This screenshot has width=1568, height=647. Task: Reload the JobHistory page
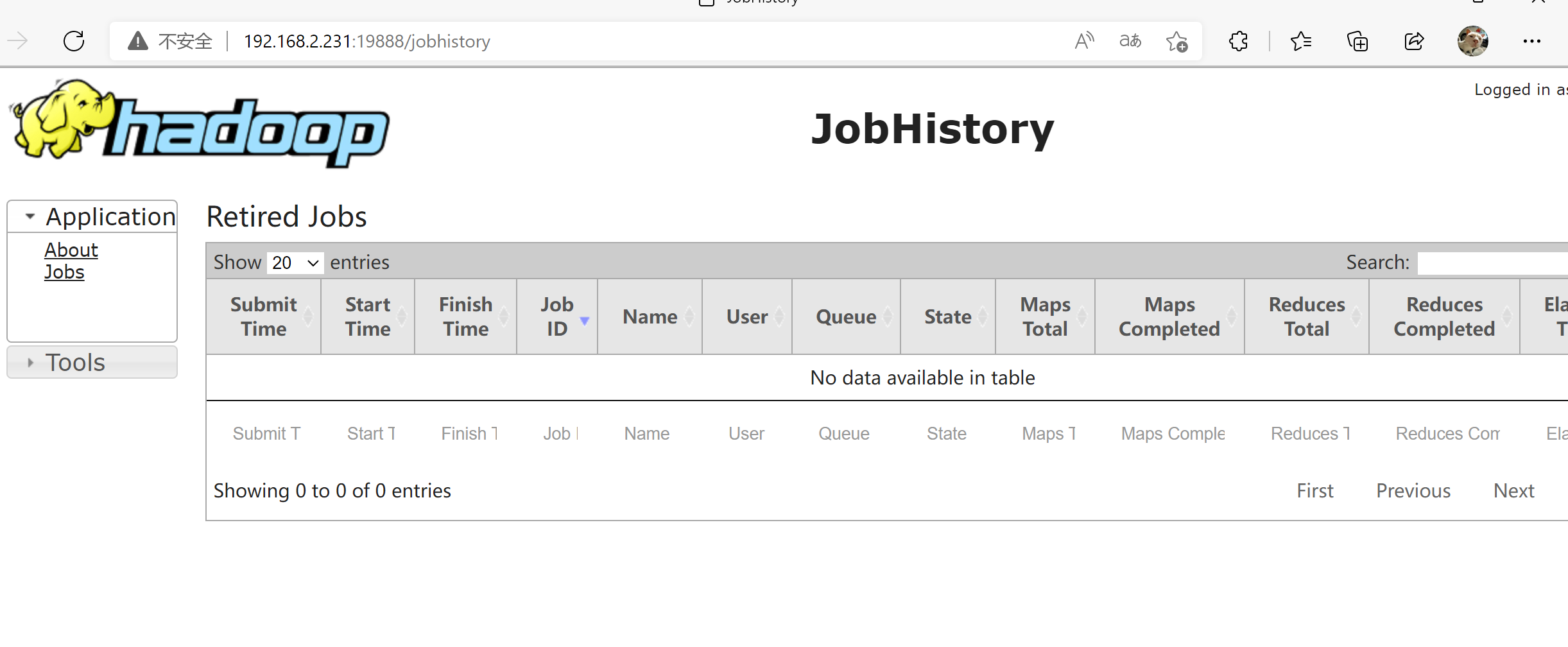73,40
